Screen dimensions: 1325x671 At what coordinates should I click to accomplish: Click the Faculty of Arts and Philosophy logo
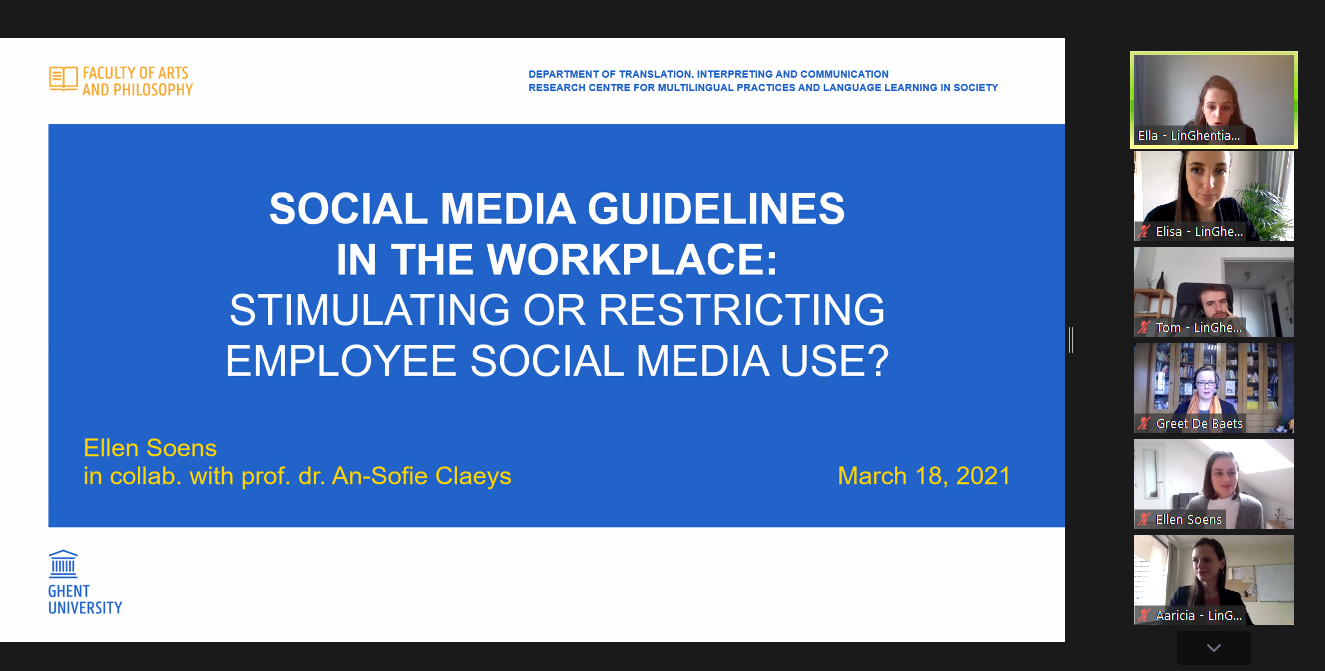121,81
